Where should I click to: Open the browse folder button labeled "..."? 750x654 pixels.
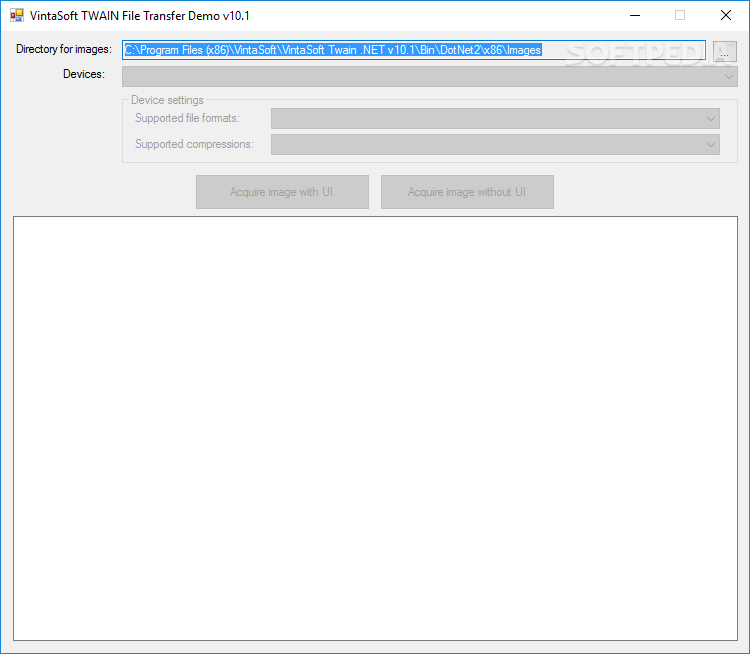[x=725, y=51]
